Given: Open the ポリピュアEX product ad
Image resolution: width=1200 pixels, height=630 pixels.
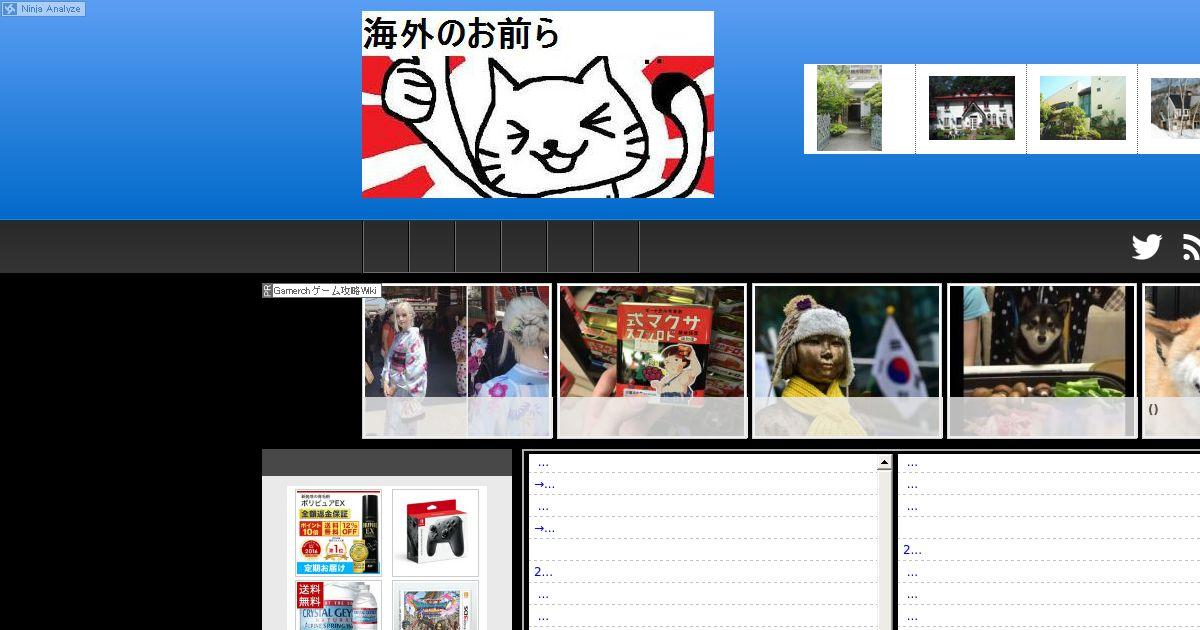Looking at the screenshot, I should pos(339,532).
